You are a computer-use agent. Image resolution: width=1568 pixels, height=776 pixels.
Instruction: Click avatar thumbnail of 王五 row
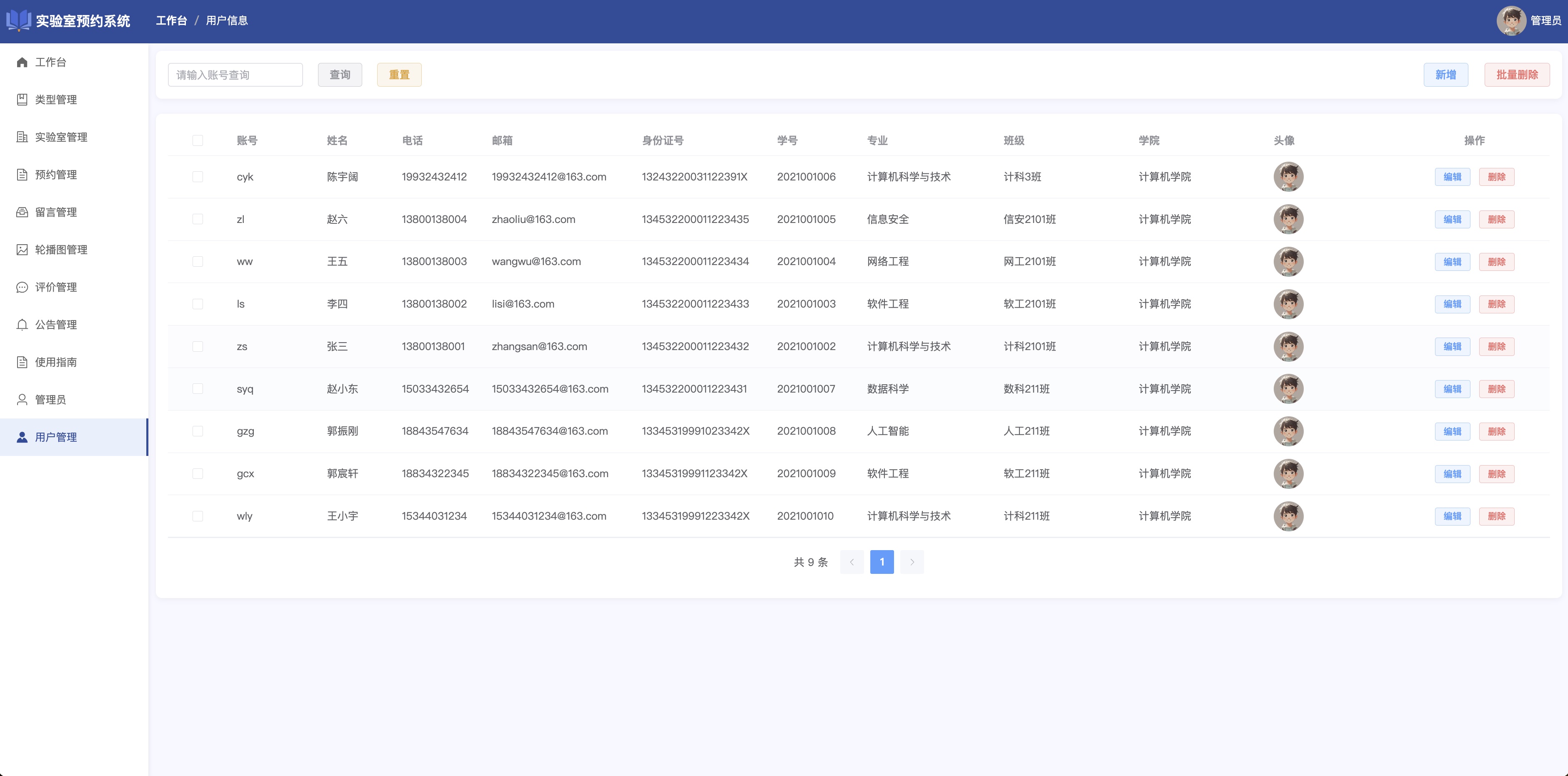[1289, 262]
